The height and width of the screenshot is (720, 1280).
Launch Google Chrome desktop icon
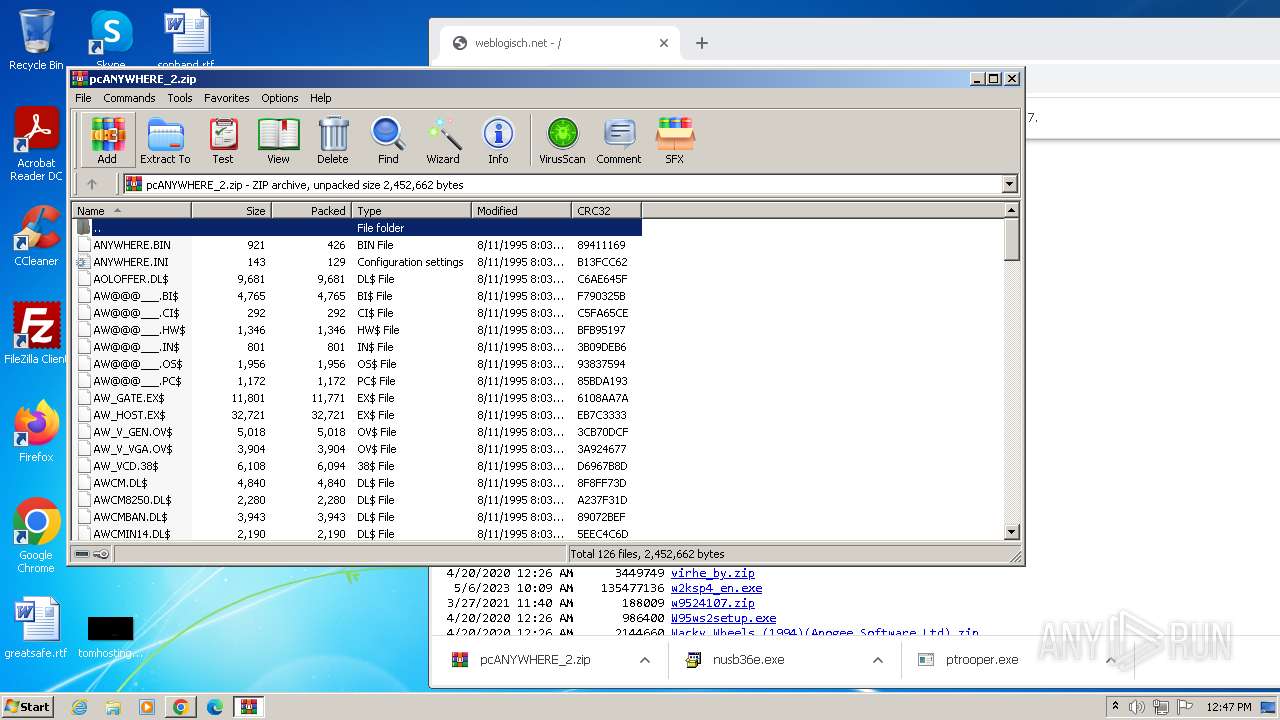(36, 536)
